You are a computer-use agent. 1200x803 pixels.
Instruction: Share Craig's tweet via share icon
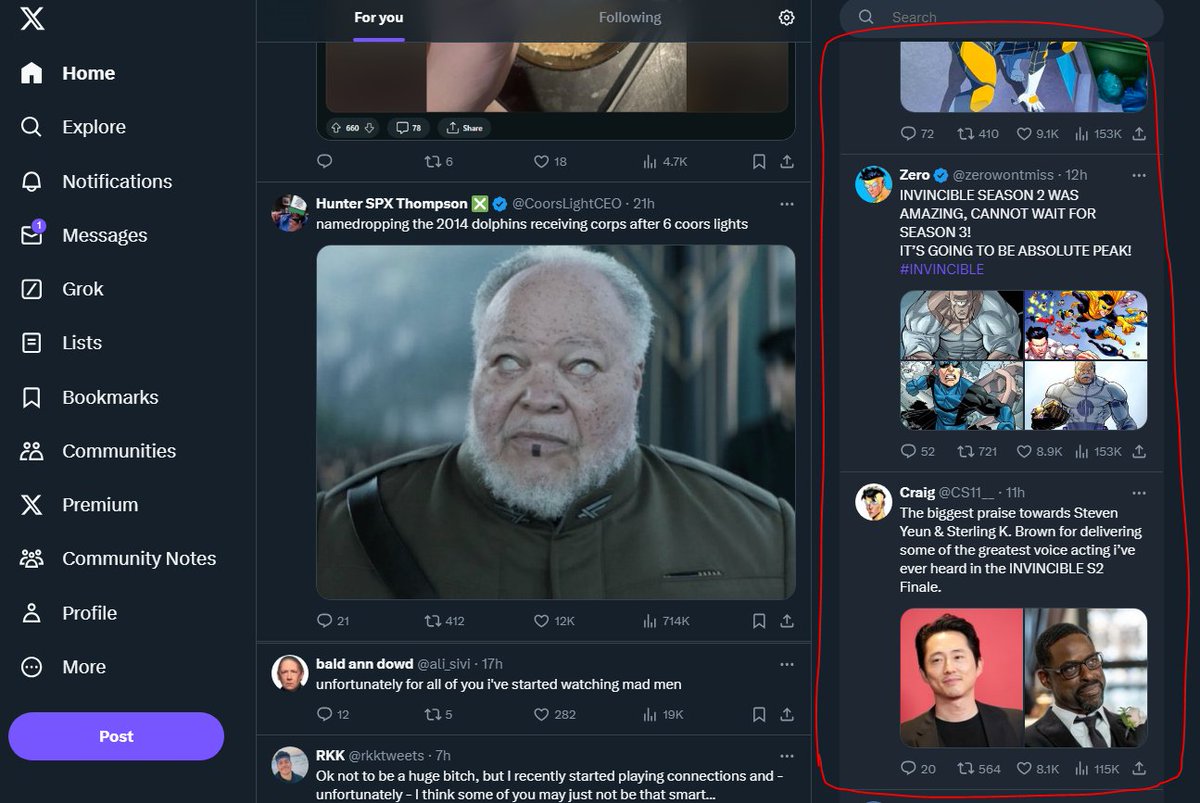point(1139,768)
